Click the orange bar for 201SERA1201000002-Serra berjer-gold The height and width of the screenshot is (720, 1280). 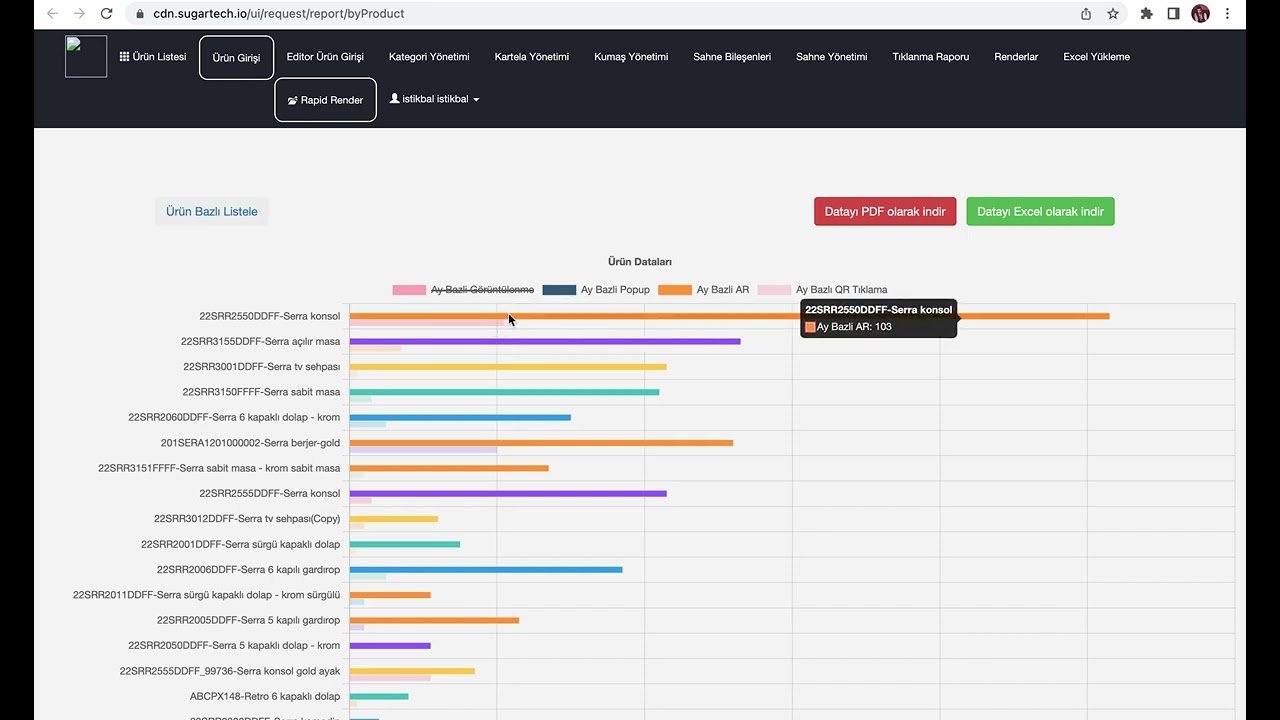click(x=541, y=443)
